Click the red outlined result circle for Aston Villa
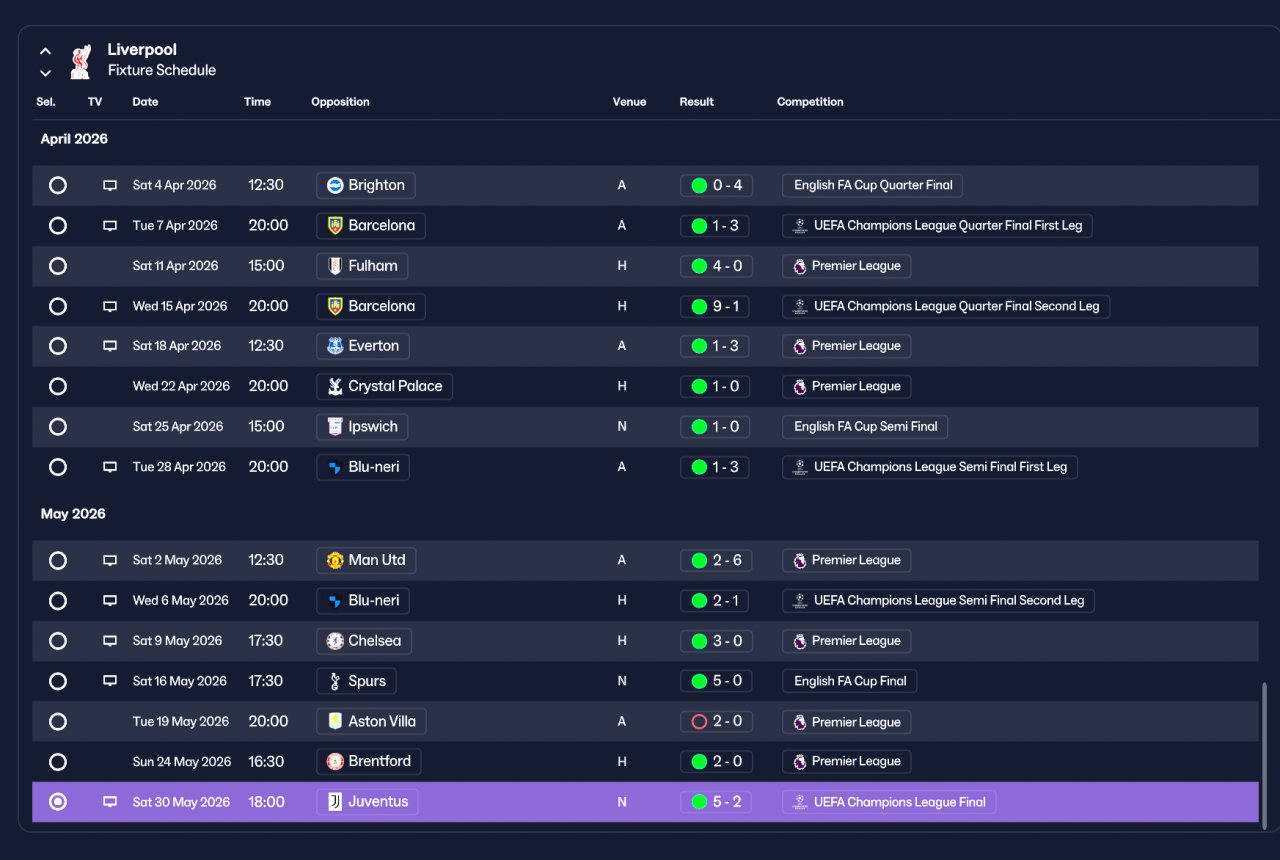This screenshot has height=860, width=1280. click(699, 722)
